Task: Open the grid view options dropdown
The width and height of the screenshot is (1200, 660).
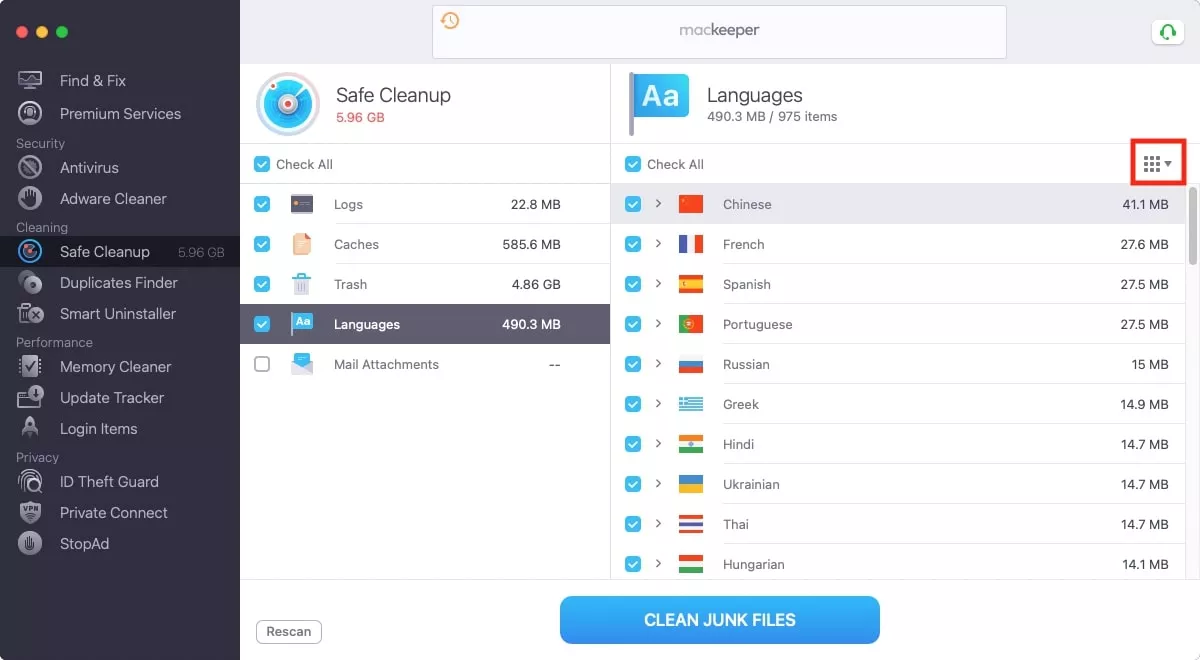Action: (1157, 164)
